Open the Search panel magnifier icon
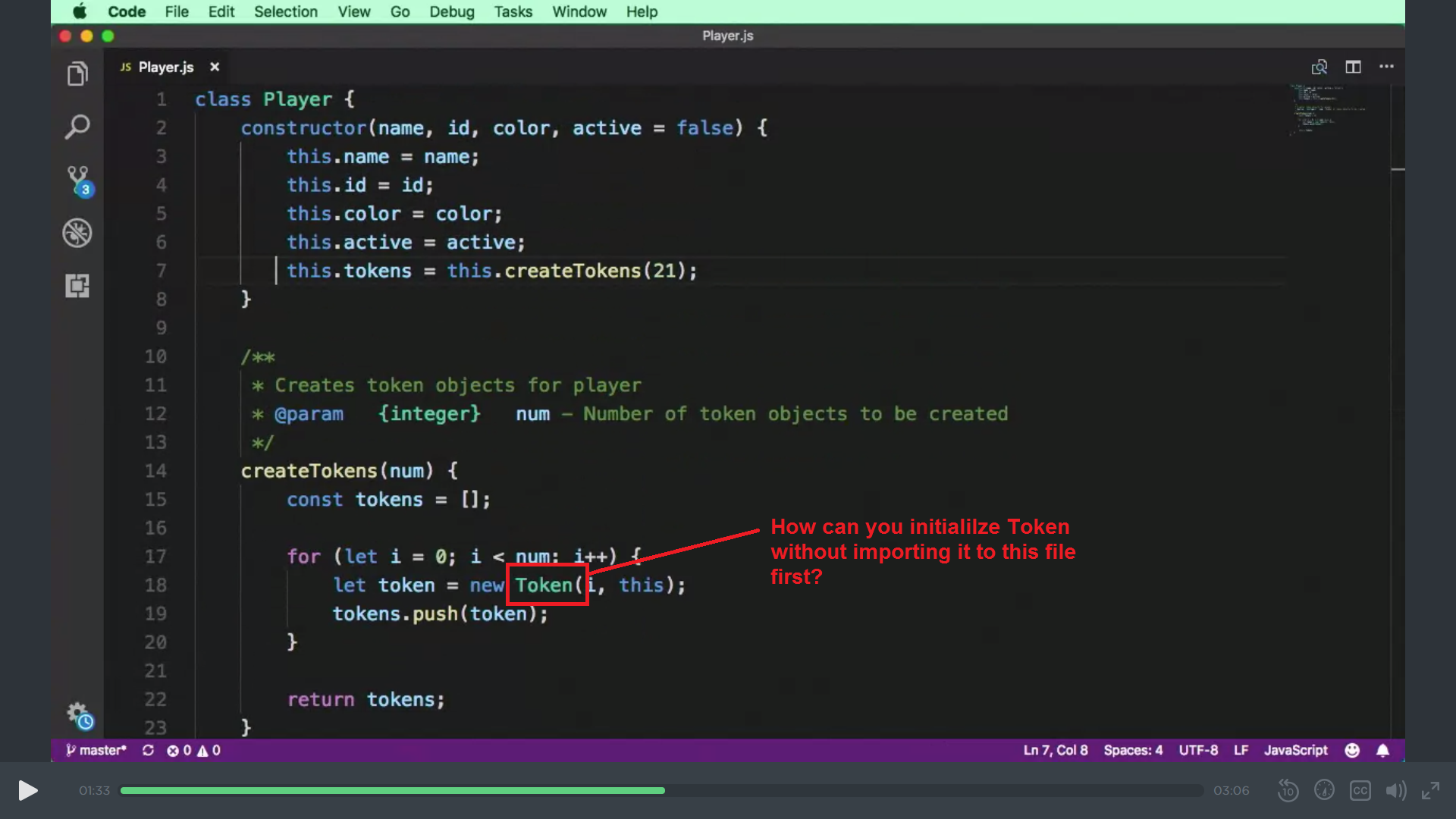The image size is (1456, 819). click(x=77, y=127)
